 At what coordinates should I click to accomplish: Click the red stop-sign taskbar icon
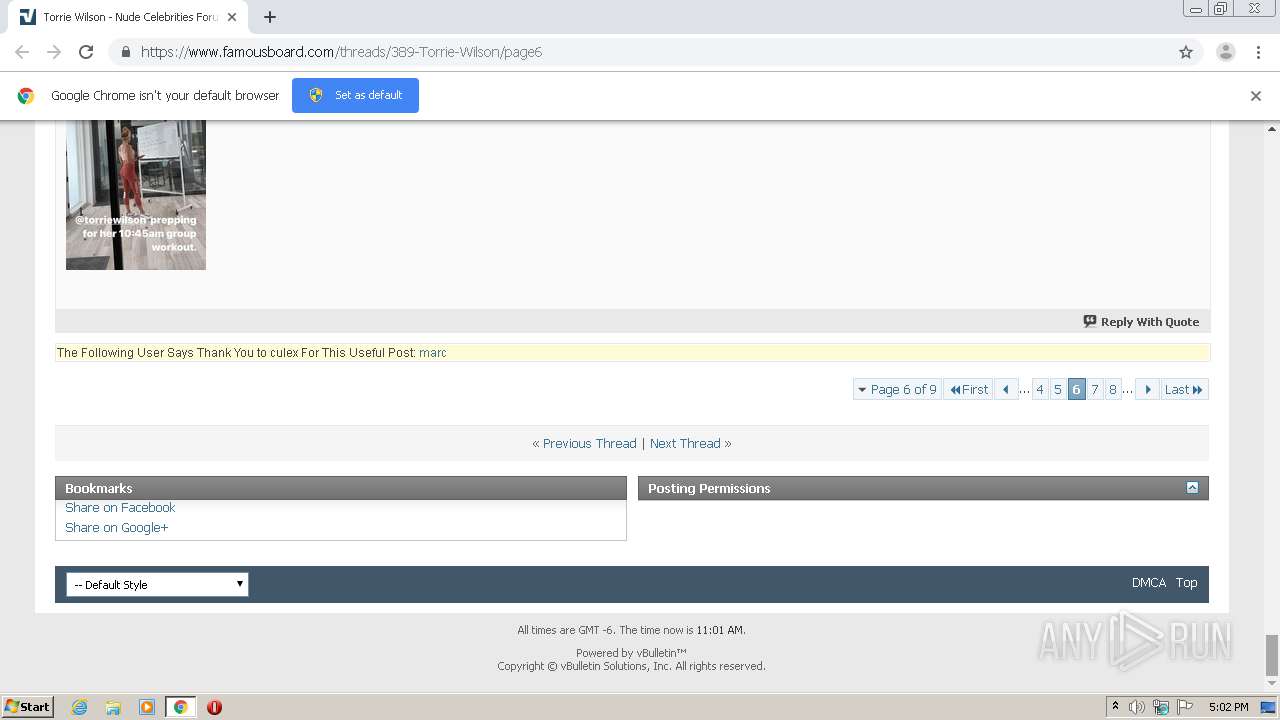tap(214, 707)
